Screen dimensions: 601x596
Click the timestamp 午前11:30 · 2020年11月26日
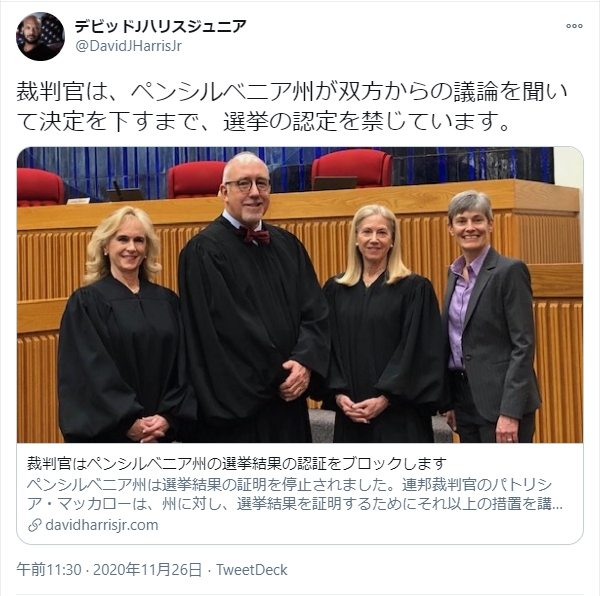[x=109, y=570]
